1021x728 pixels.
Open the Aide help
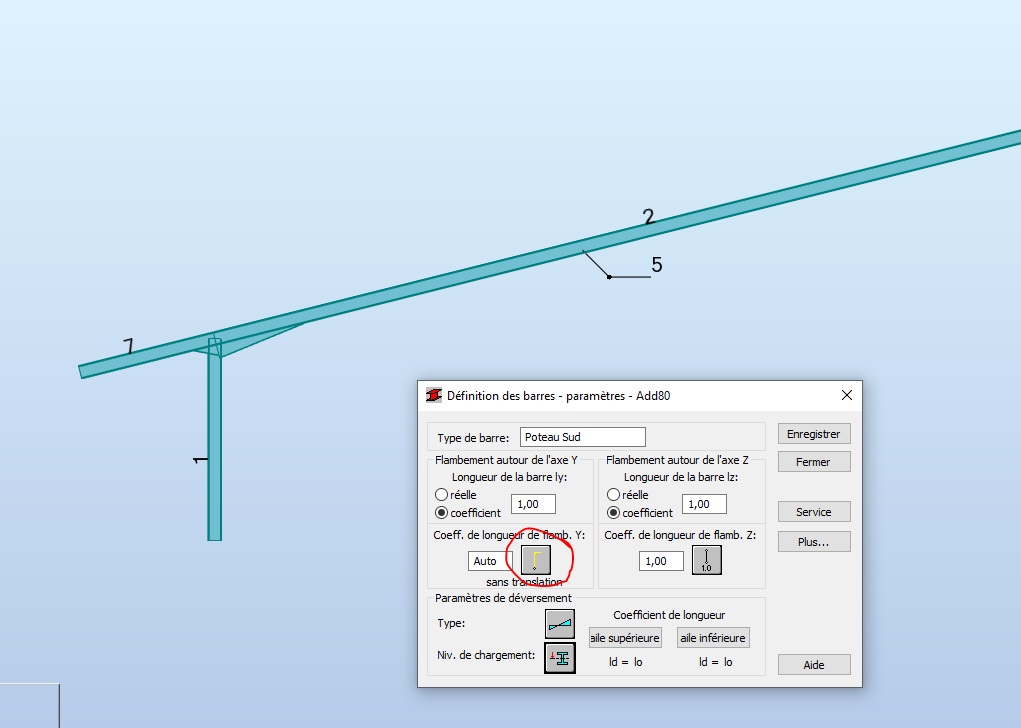pos(813,664)
